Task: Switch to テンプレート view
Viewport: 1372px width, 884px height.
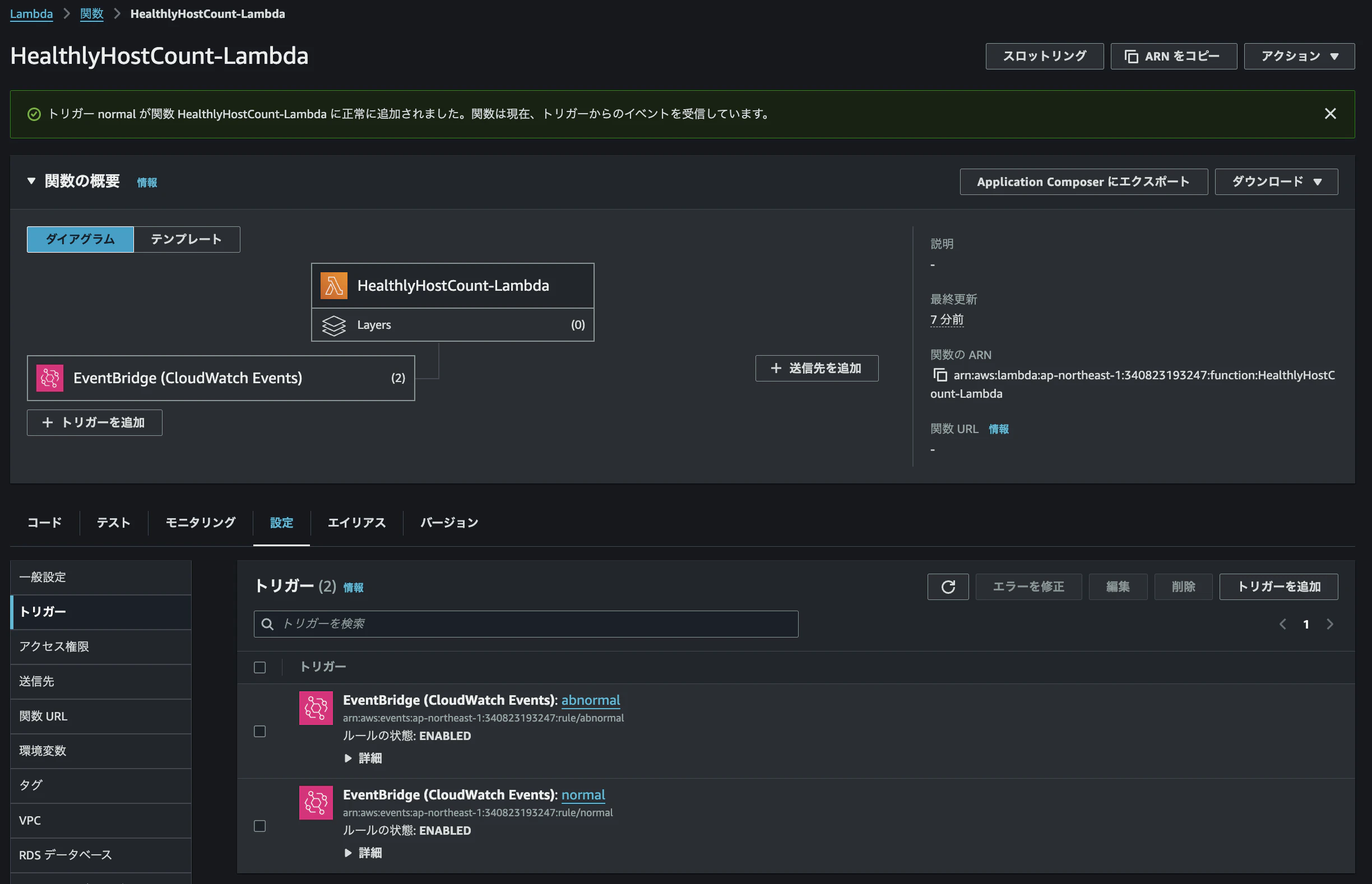Action: coord(187,239)
